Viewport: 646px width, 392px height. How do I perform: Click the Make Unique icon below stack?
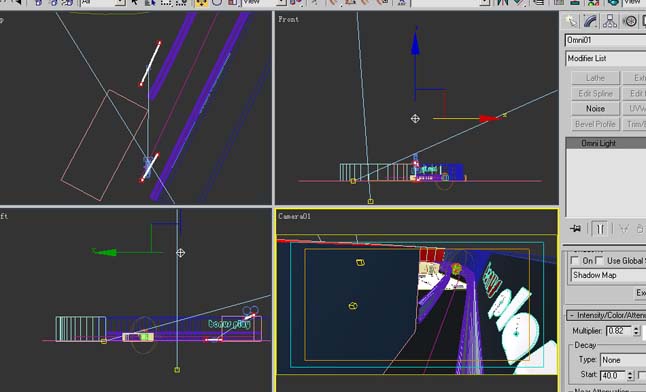pyautogui.click(x=624, y=229)
